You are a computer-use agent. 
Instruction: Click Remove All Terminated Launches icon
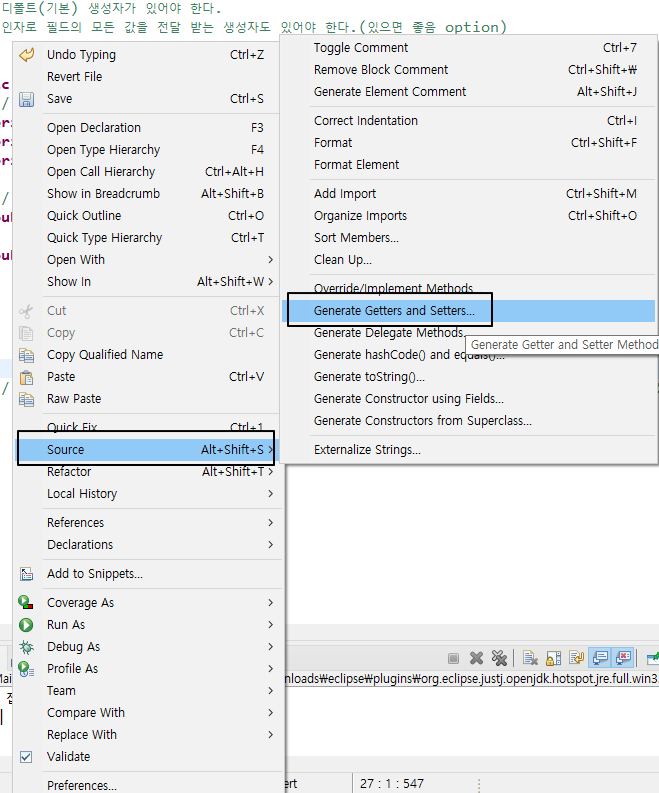[499, 658]
